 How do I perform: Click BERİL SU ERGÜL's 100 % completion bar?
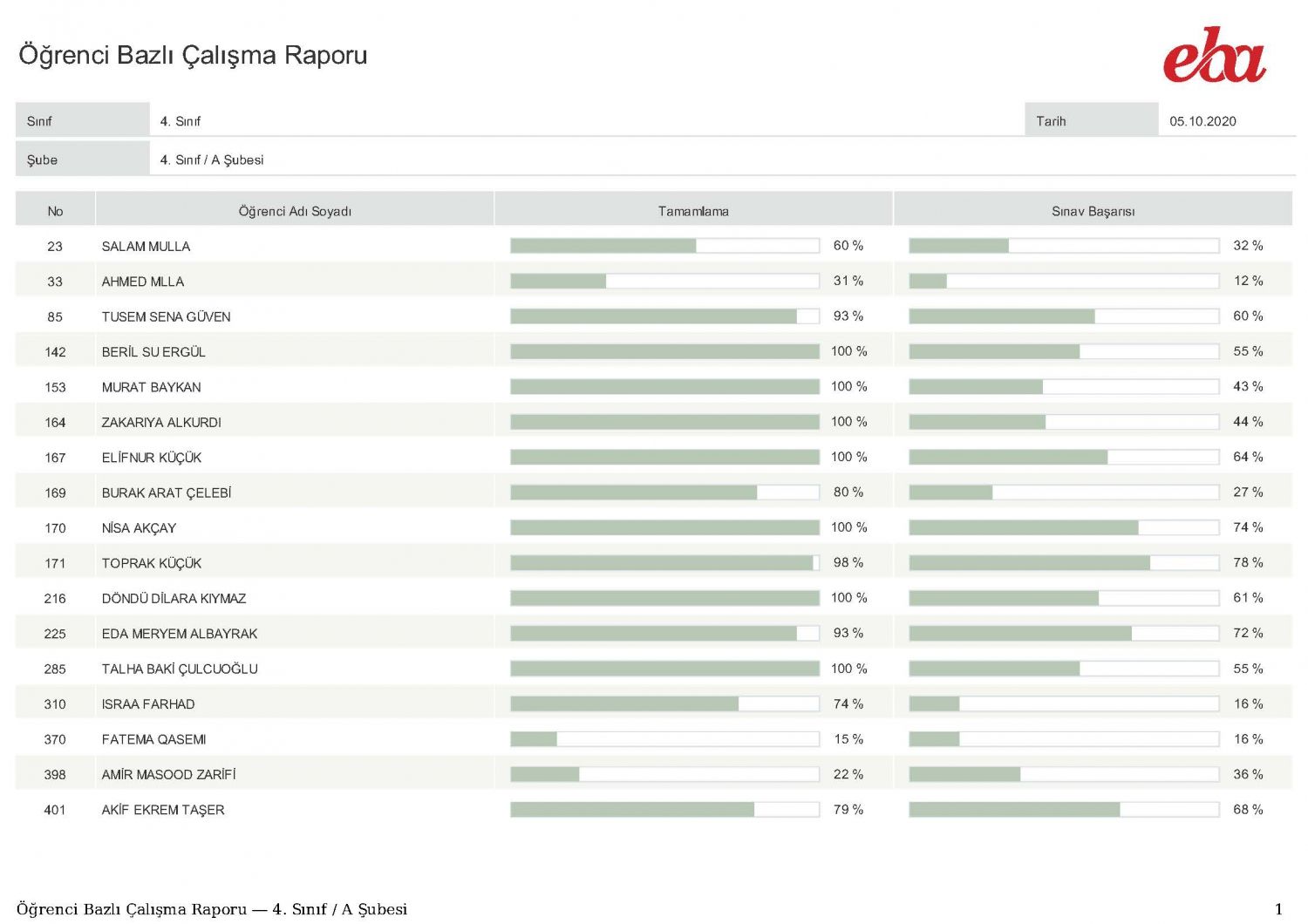(x=664, y=351)
